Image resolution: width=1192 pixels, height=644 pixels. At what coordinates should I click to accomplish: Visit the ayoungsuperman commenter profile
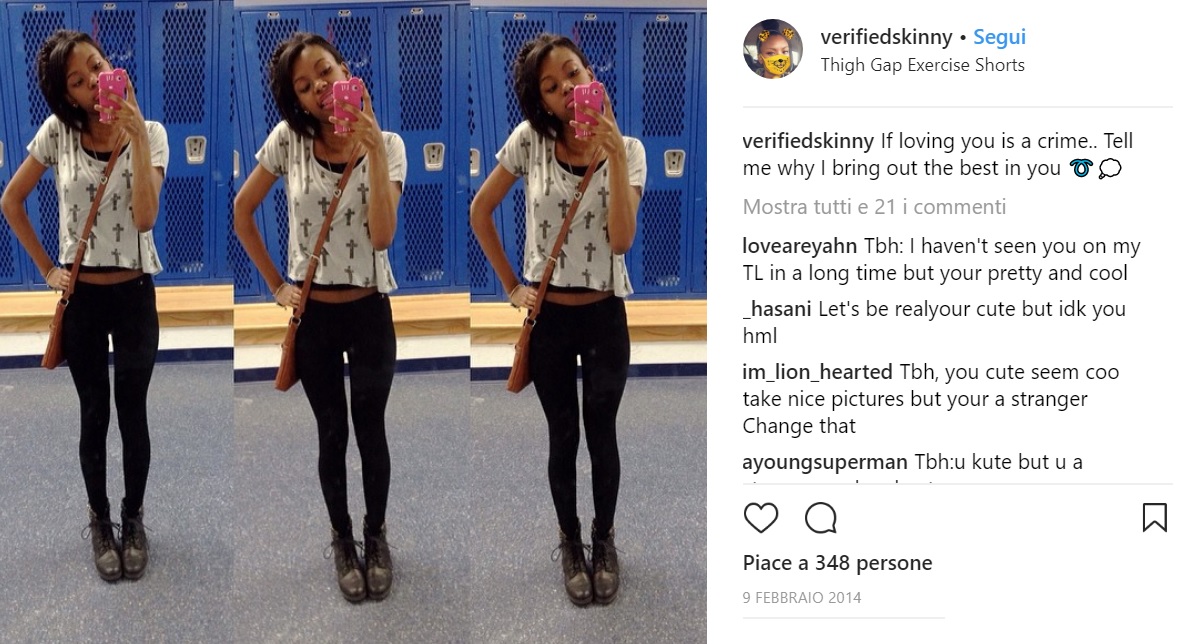(x=825, y=462)
